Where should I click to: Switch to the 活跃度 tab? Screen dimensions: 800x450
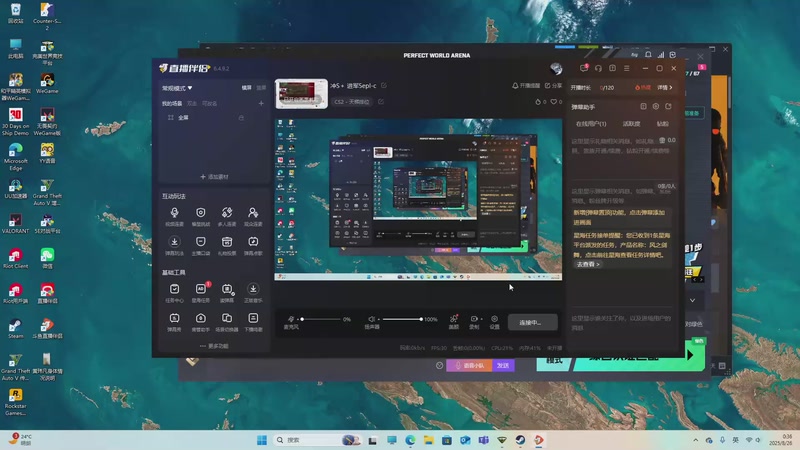[x=631, y=124]
